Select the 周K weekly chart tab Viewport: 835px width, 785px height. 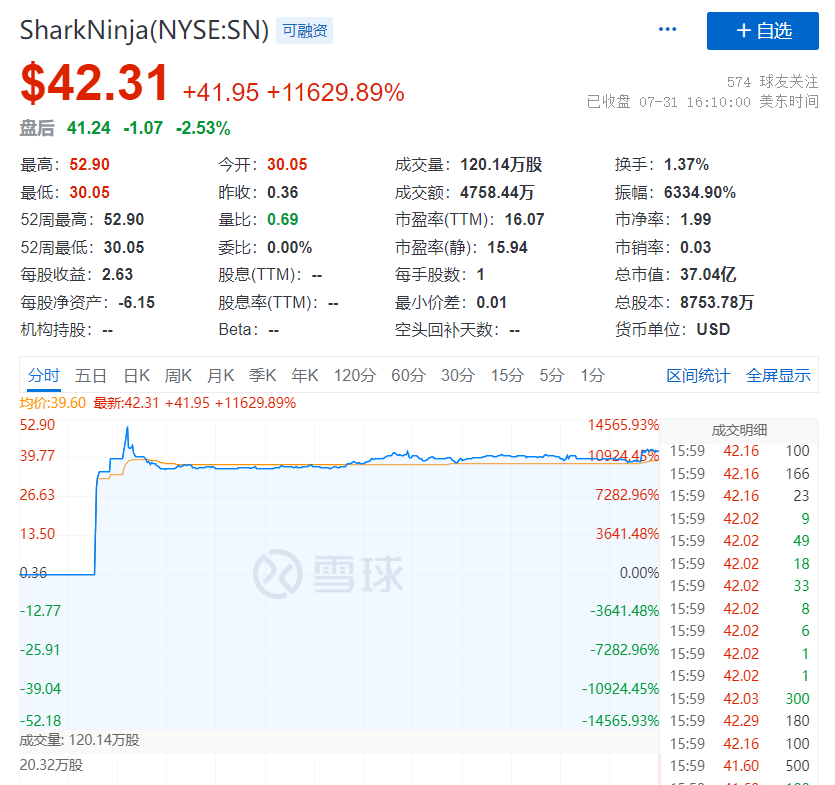tap(178, 375)
